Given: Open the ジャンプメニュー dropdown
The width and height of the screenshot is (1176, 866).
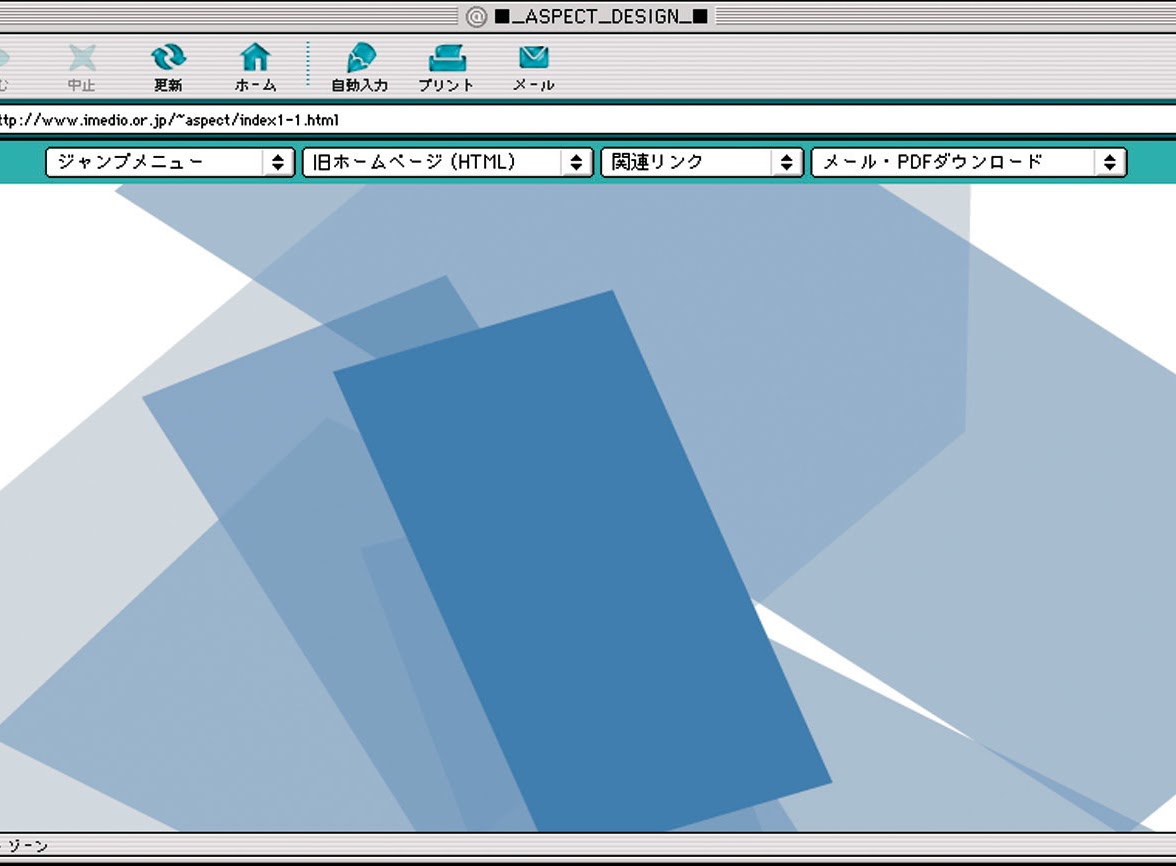Looking at the screenshot, I should tap(168, 162).
